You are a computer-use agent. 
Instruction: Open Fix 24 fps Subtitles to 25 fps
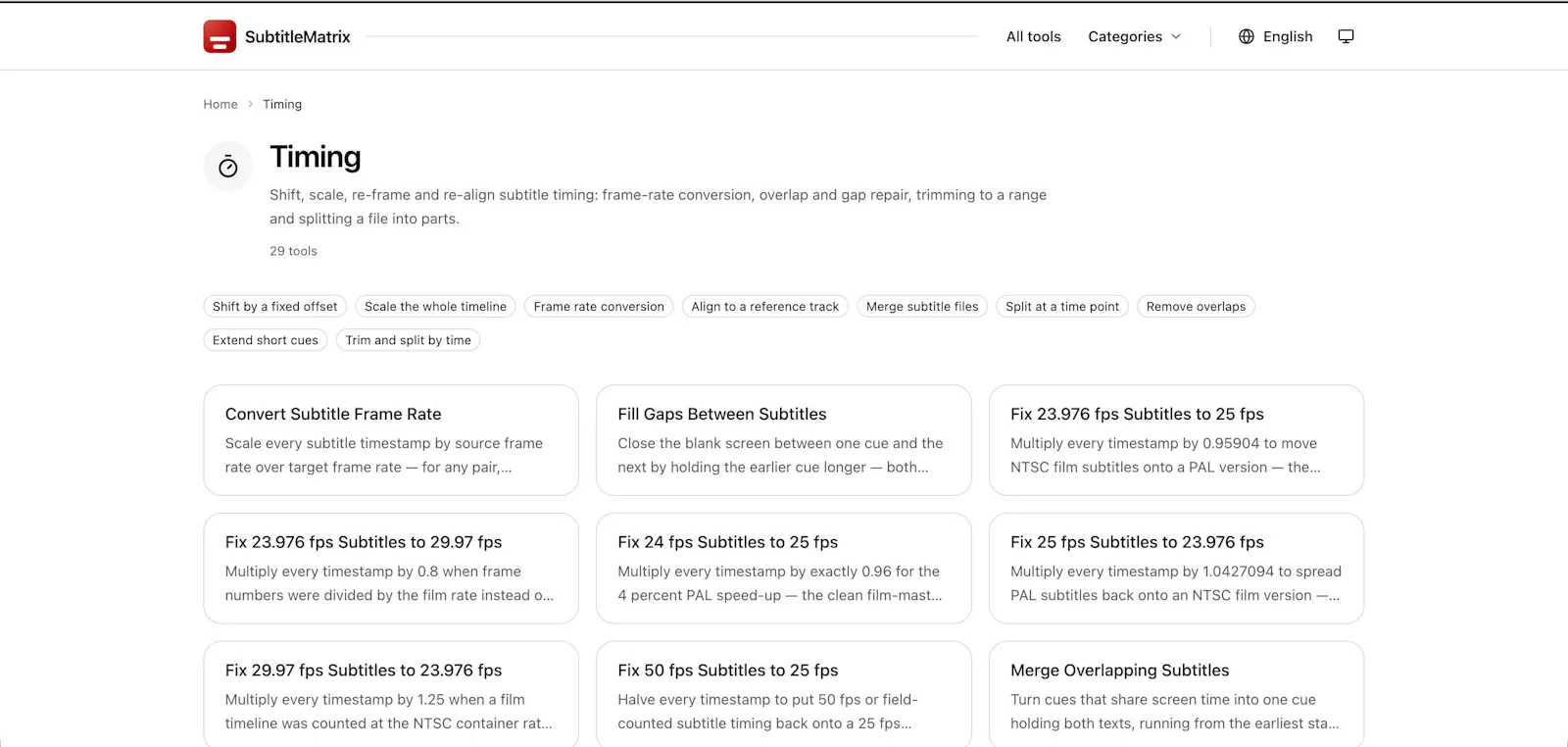click(784, 569)
